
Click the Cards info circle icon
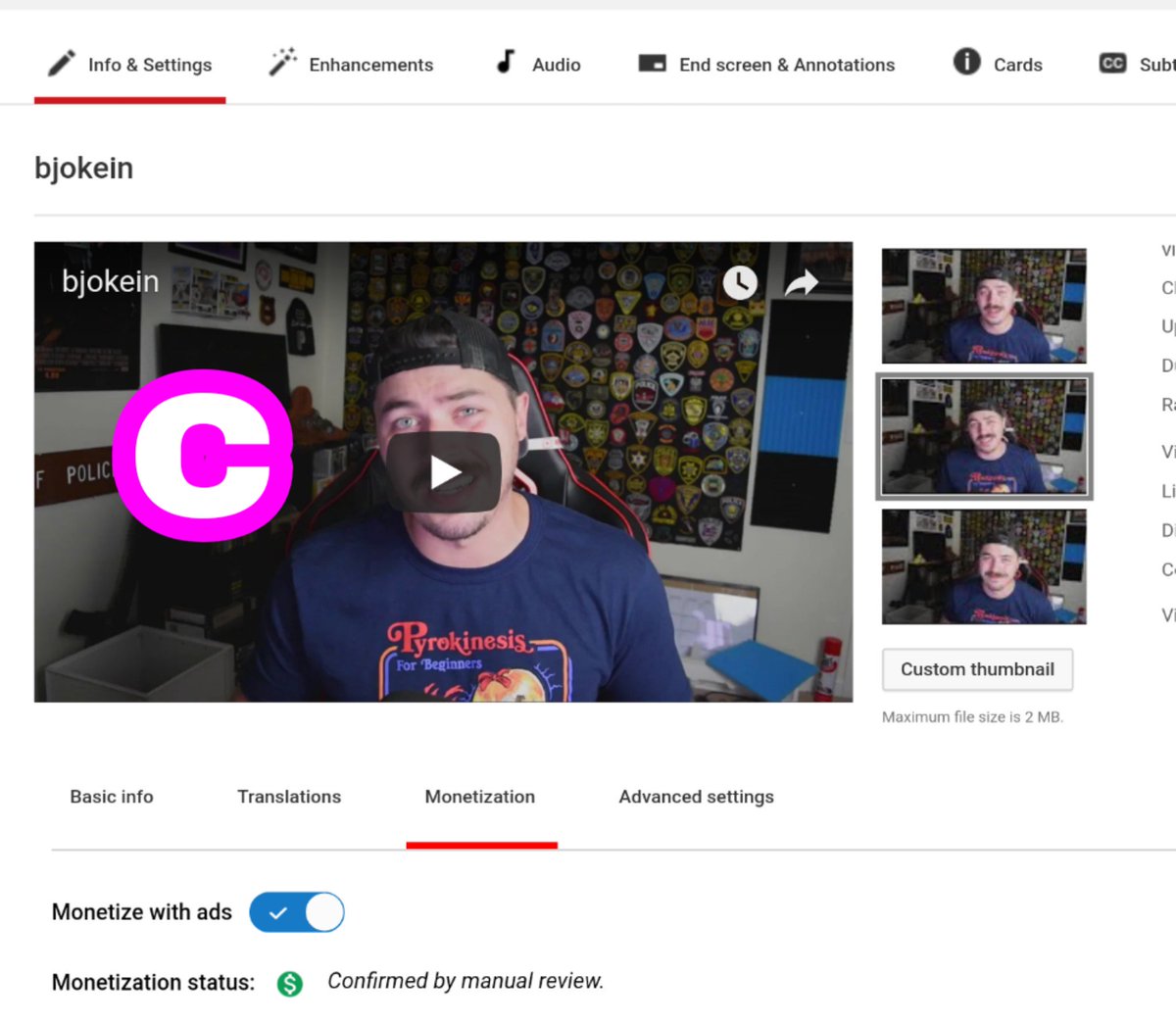click(x=966, y=62)
